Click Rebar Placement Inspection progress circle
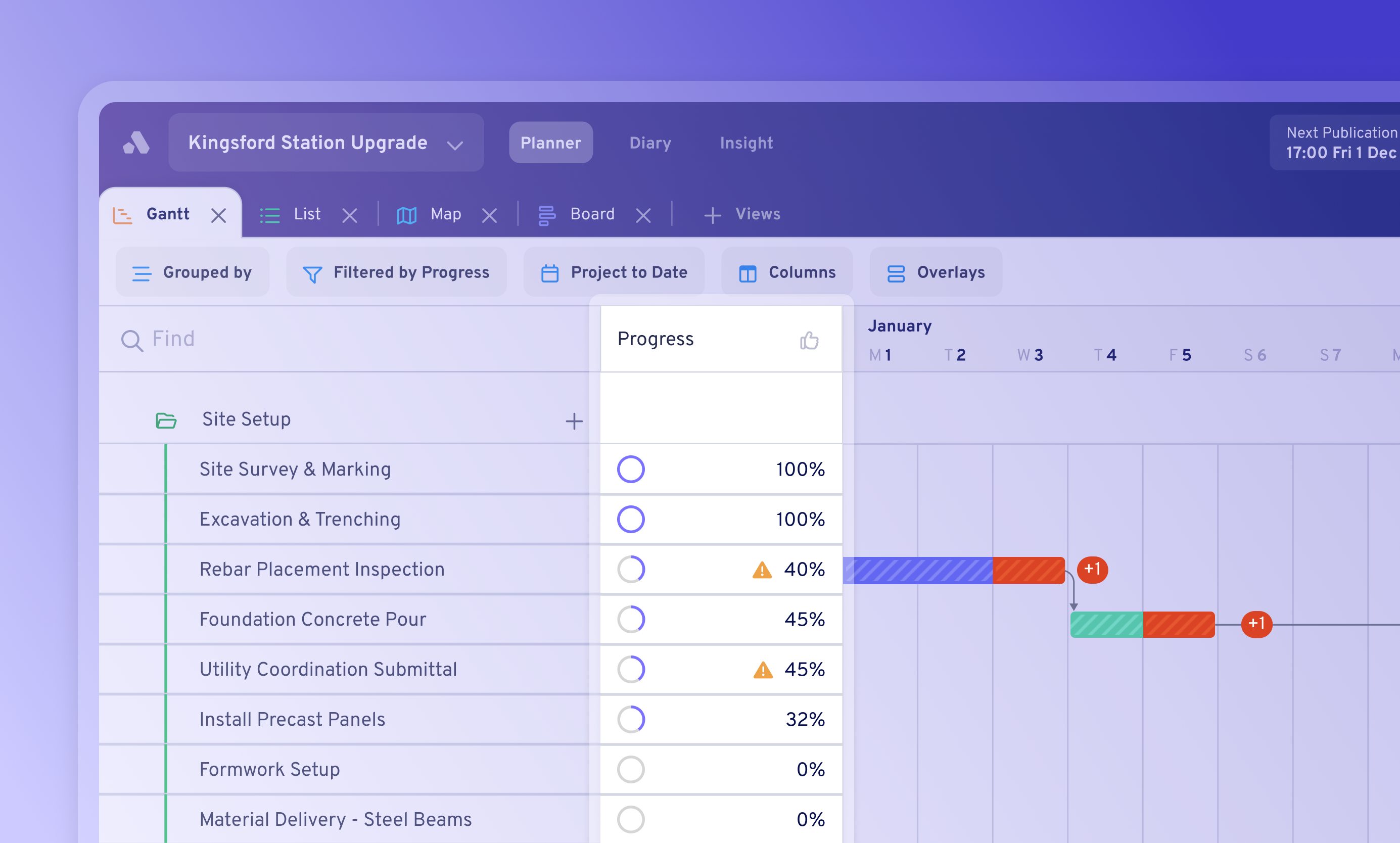 631,569
